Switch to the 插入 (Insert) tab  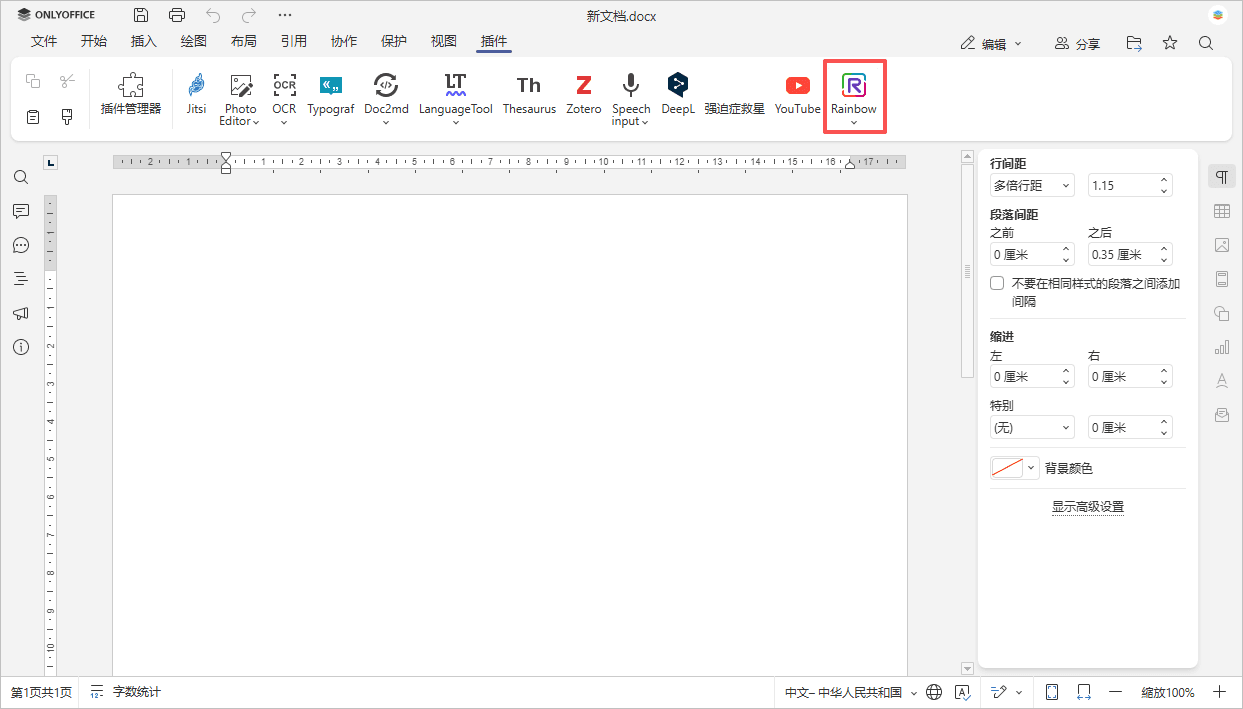click(144, 42)
